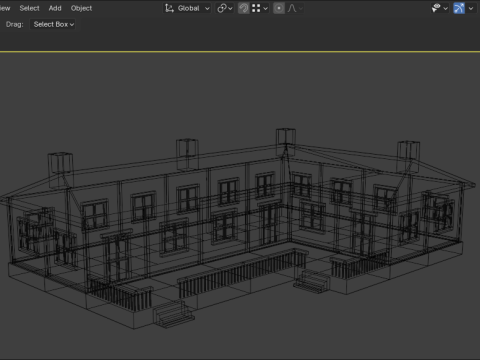Viewport: 480px width, 360px height.
Task: Open the Global transform orientation dropdown
Action: click(188, 8)
